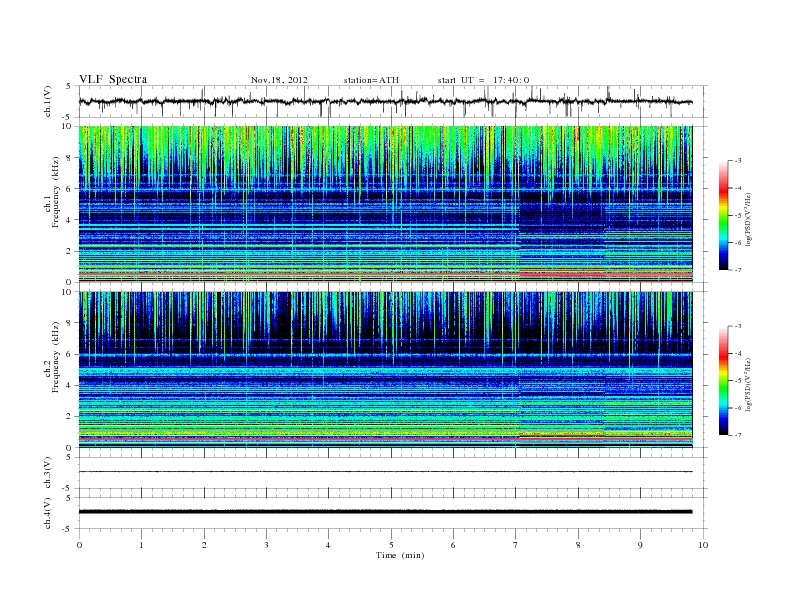Click the "-6" tick on ch.2 colorbar
792x612 pixels.
point(737,408)
